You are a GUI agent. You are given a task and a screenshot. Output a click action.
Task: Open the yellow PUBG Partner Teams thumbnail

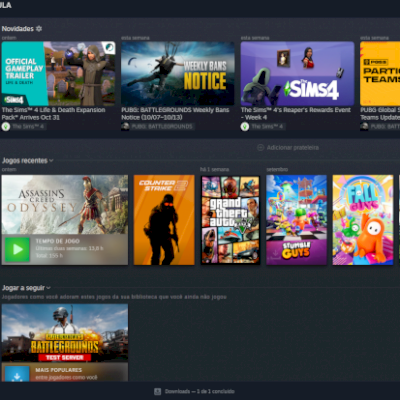point(380,74)
